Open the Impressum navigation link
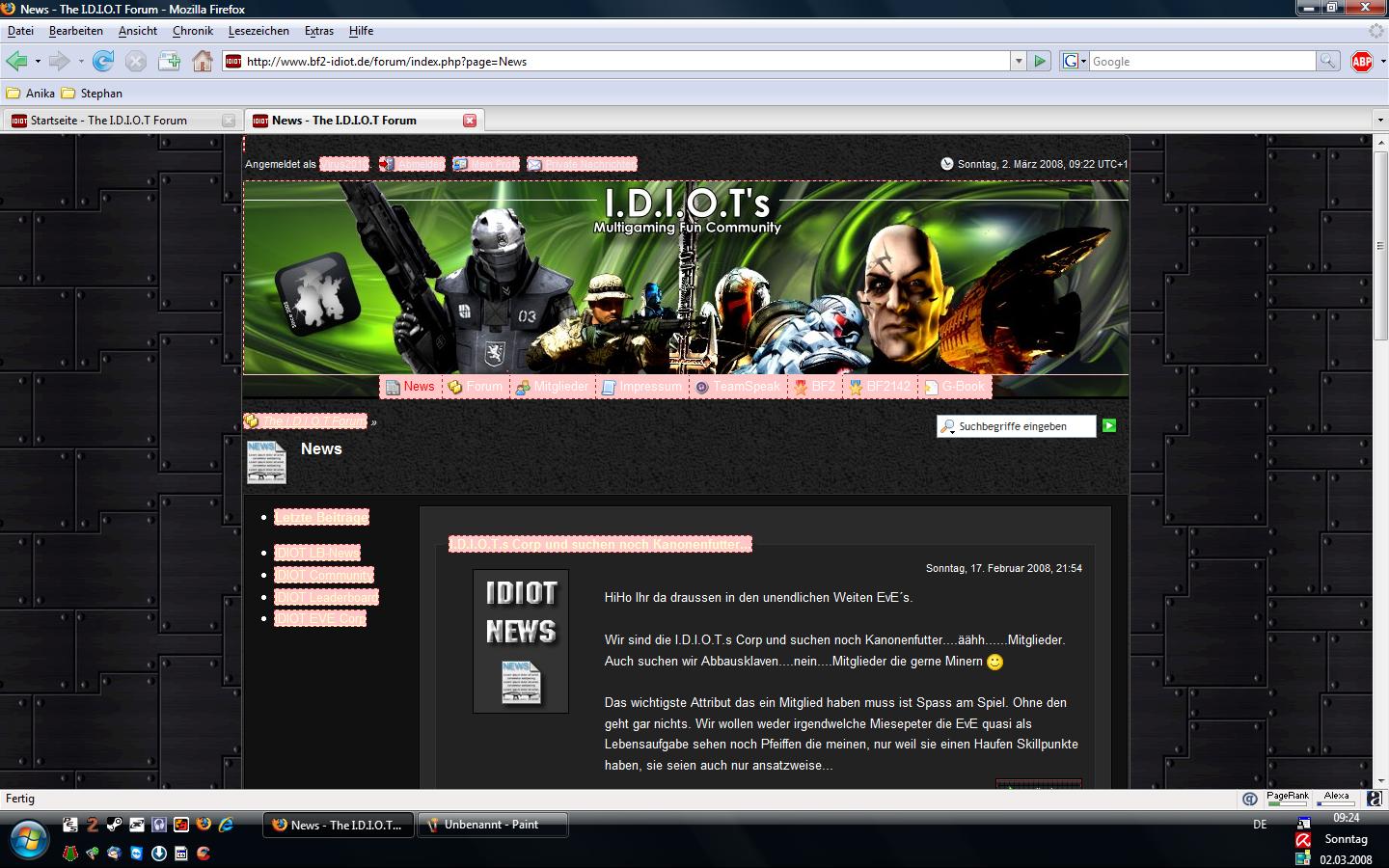Image resolution: width=1389 pixels, height=868 pixels. click(641, 387)
